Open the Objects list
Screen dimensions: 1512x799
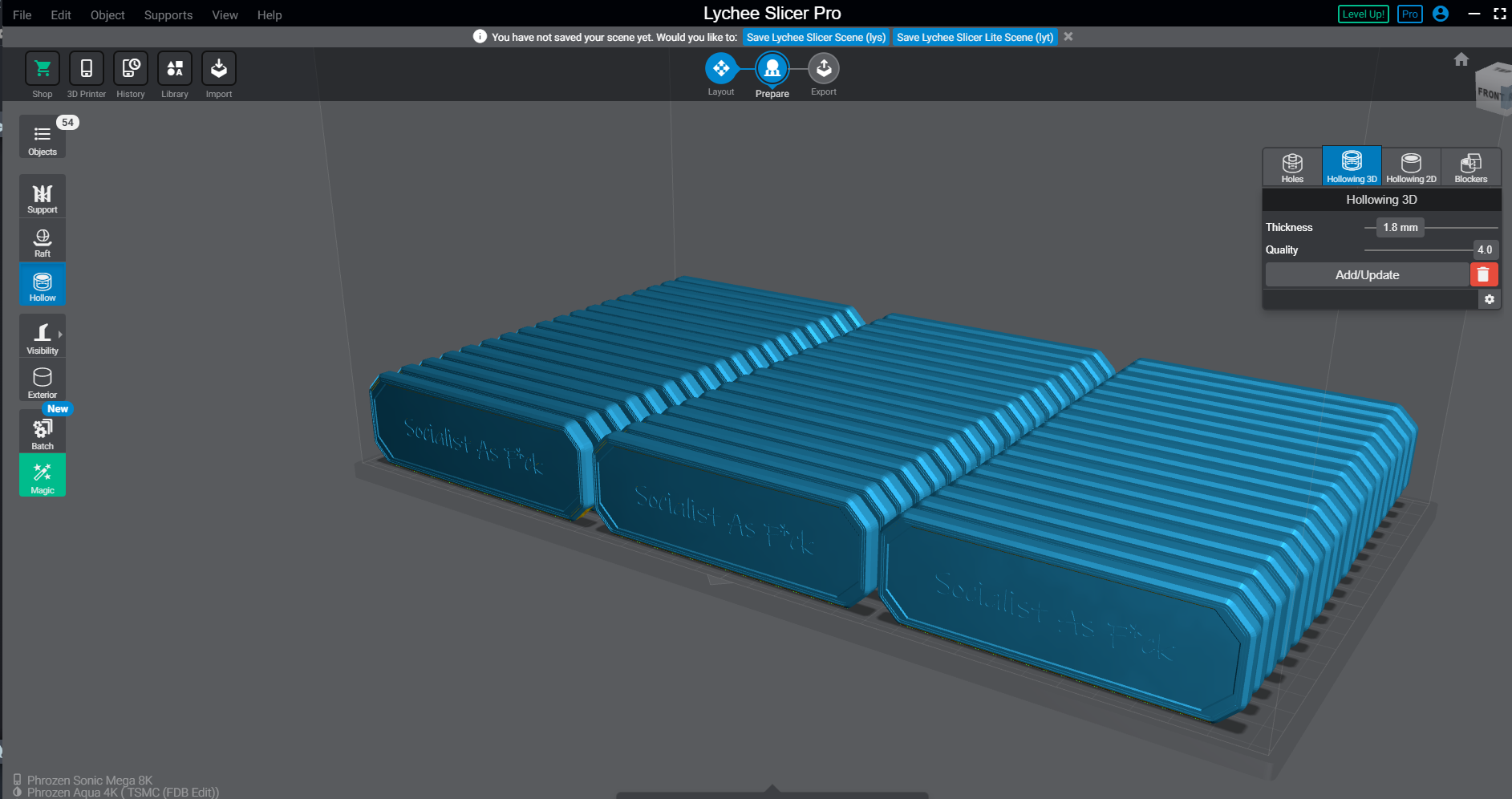tap(43, 138)
